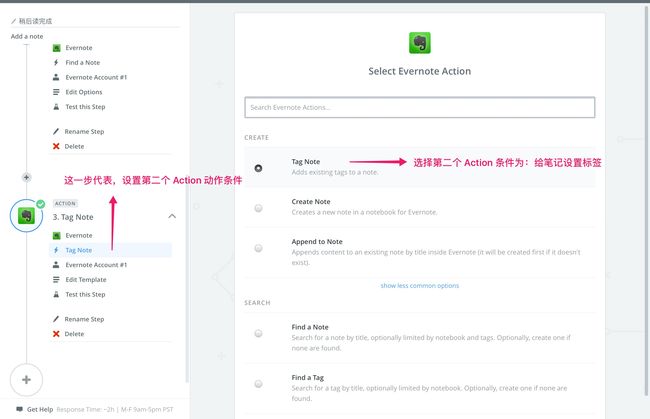Click ACTION badge above 3. Tag Note
Viewport: 650px width, 419px height.
point(65,203)
